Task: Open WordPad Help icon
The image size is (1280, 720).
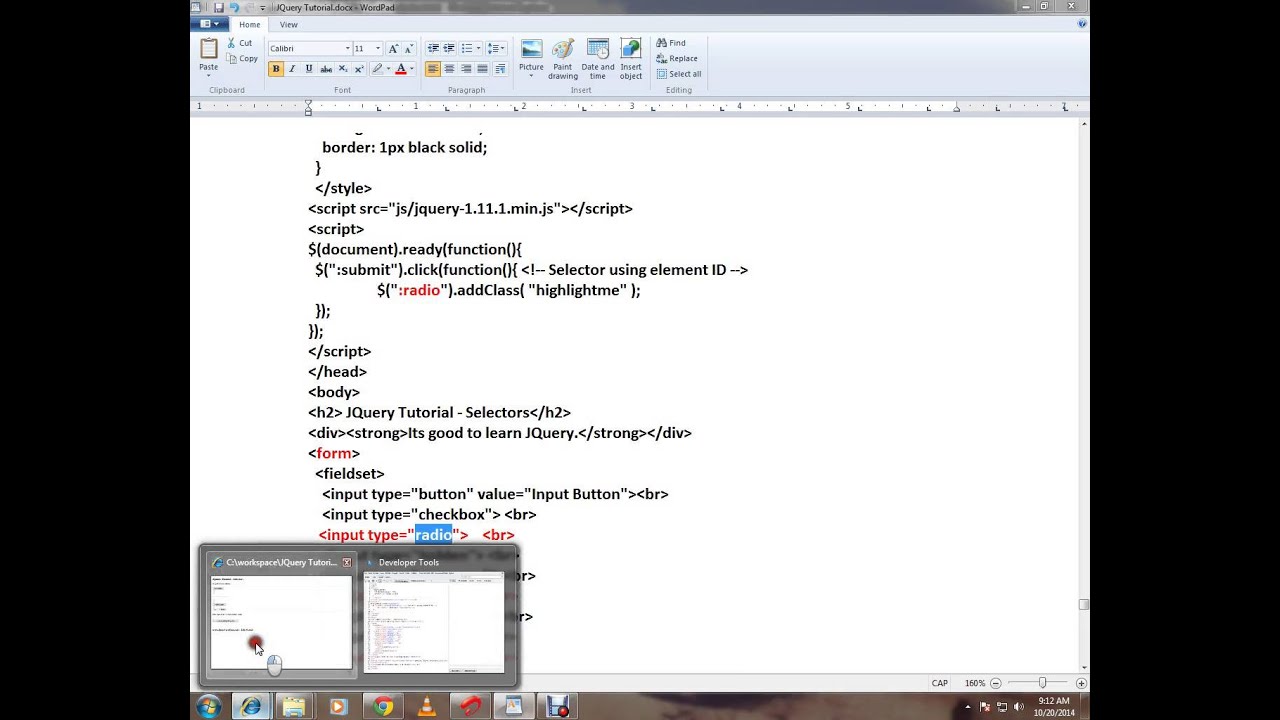Action: [1082, 24]
